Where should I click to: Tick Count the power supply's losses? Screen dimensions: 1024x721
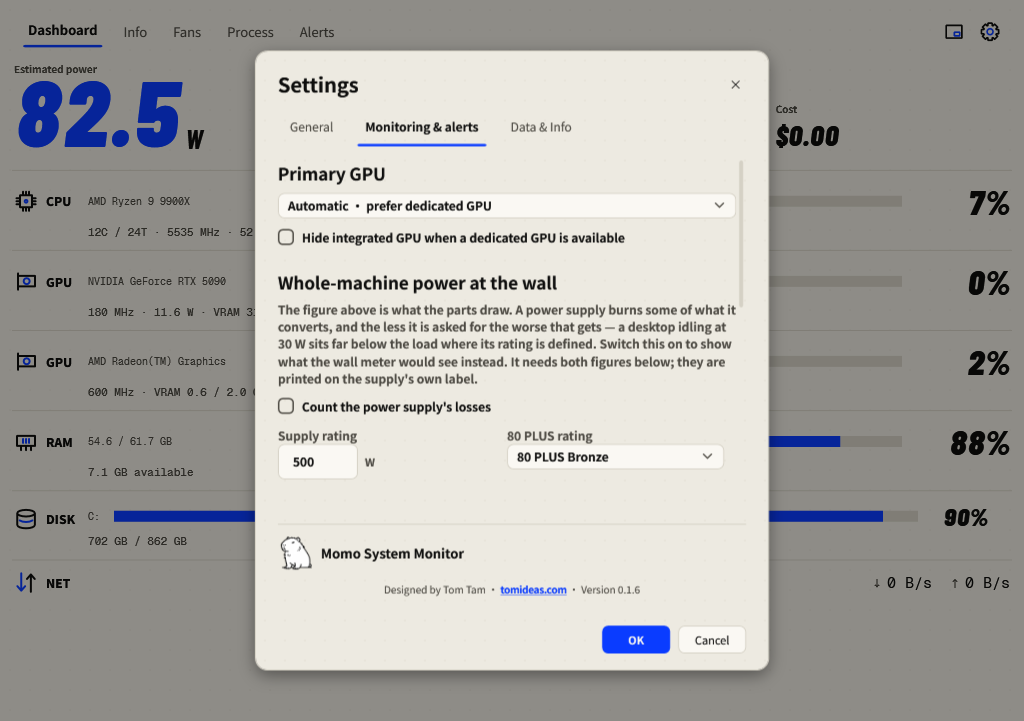286,406
